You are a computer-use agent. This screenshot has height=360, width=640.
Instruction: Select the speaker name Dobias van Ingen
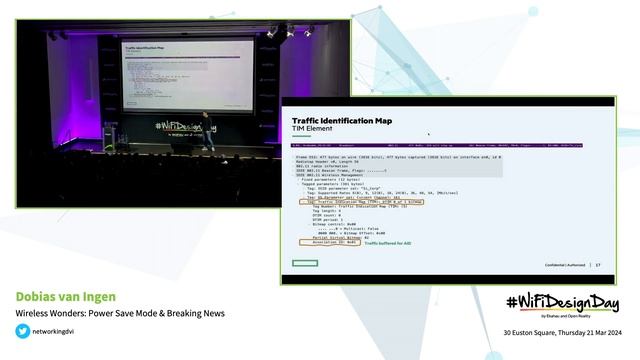(x=66, y=296)
